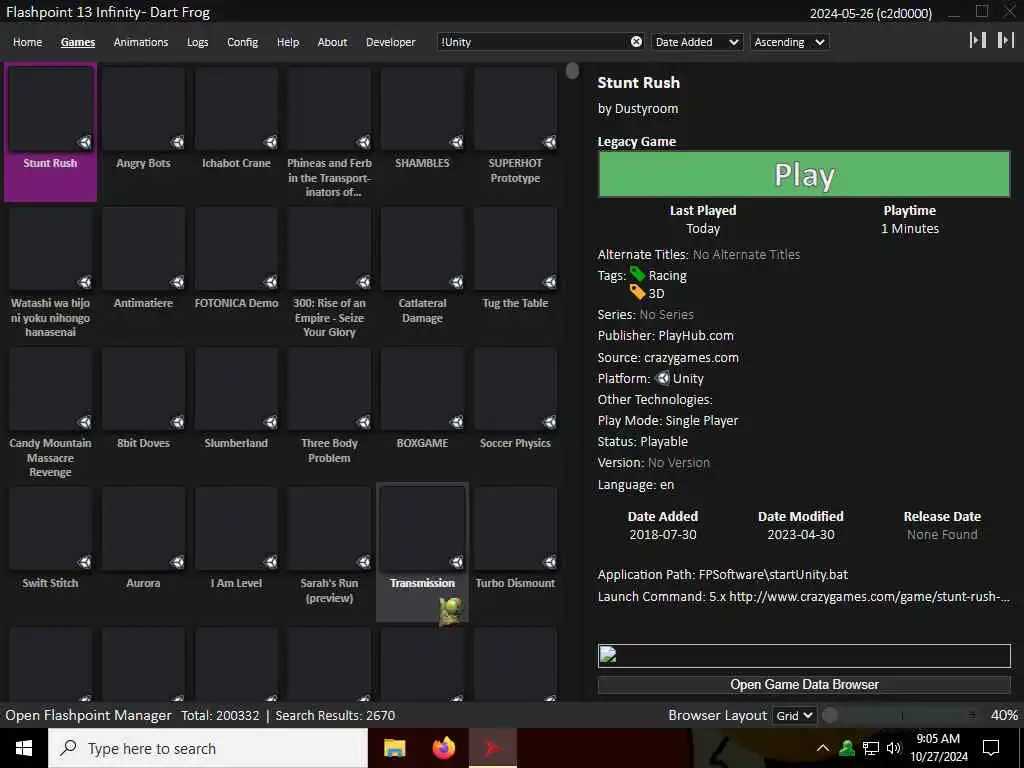Open the Animations tab
Viewport: 1024px width, 768px height.
coord(141,42)
